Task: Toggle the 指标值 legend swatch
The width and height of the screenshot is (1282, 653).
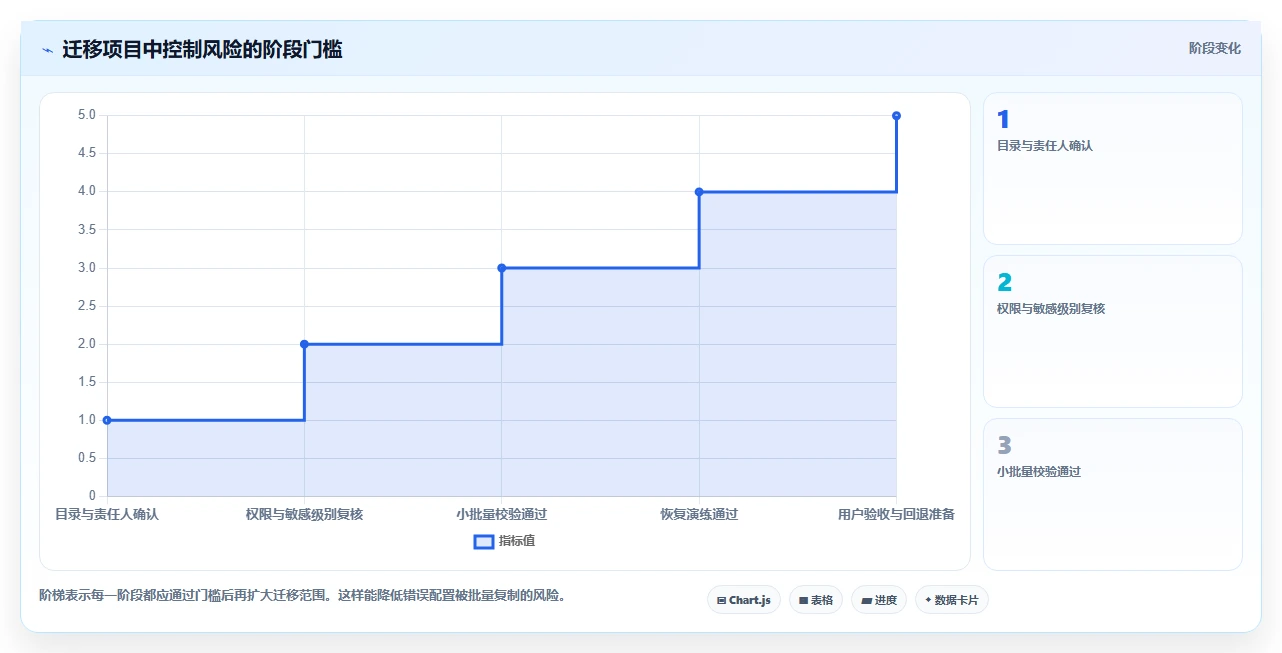Action: pos(483,541)
